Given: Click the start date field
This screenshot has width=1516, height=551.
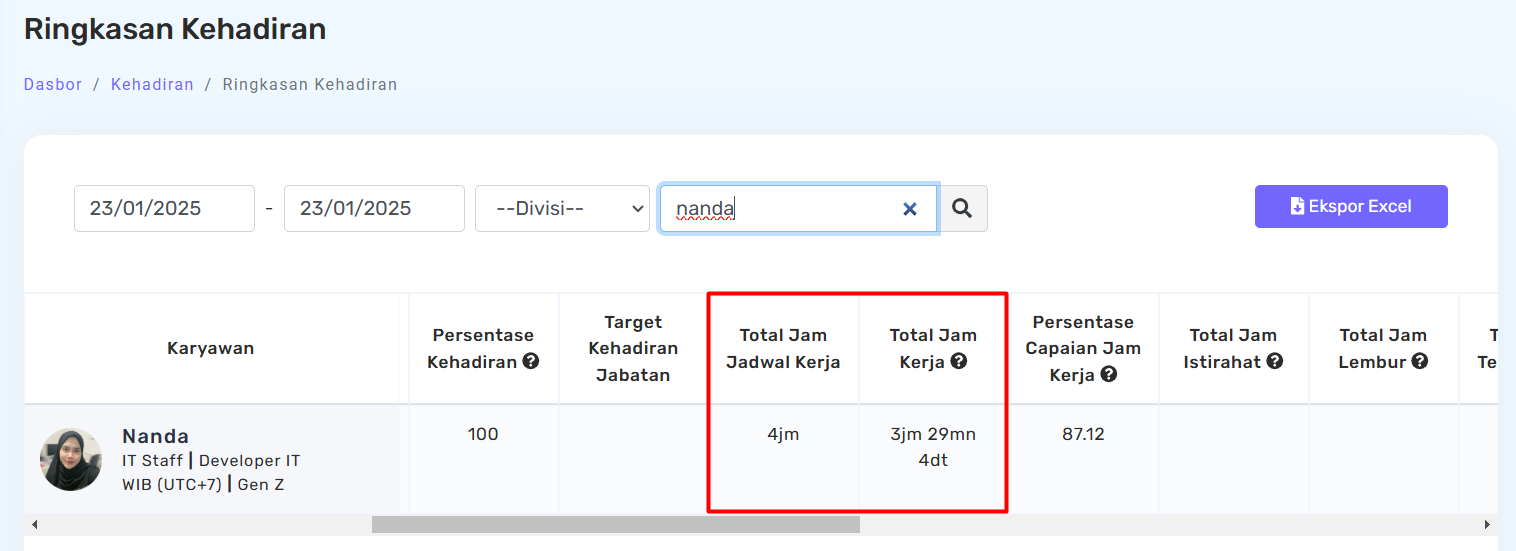Looking at the screenshot, I should [164, 208].
